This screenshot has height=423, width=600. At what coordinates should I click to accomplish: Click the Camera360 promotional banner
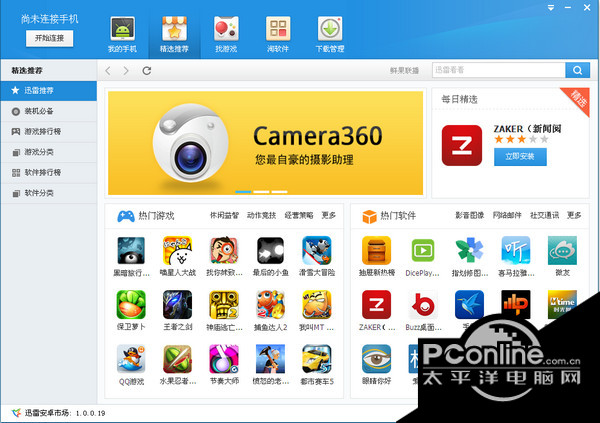[x=266, y=143]
